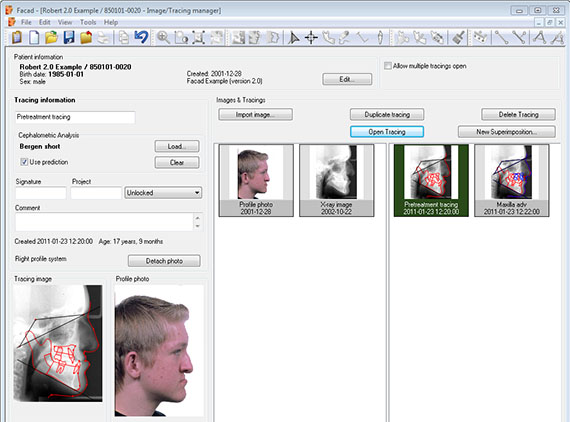
Task: Select the angle measurement 'A' tool
Action: point(539,37)
